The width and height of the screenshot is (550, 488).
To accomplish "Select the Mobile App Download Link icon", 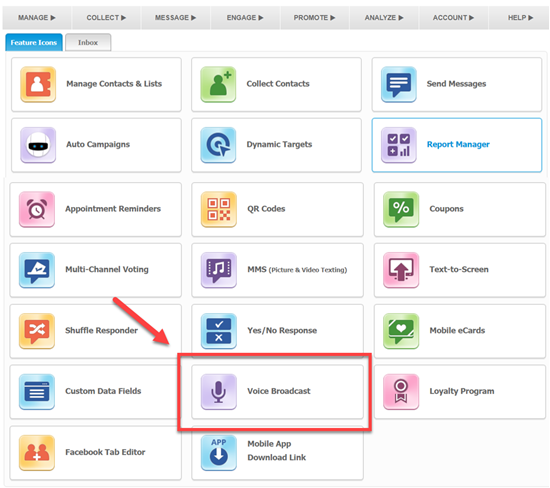I will pyautogui.click(x=219, y=453).
